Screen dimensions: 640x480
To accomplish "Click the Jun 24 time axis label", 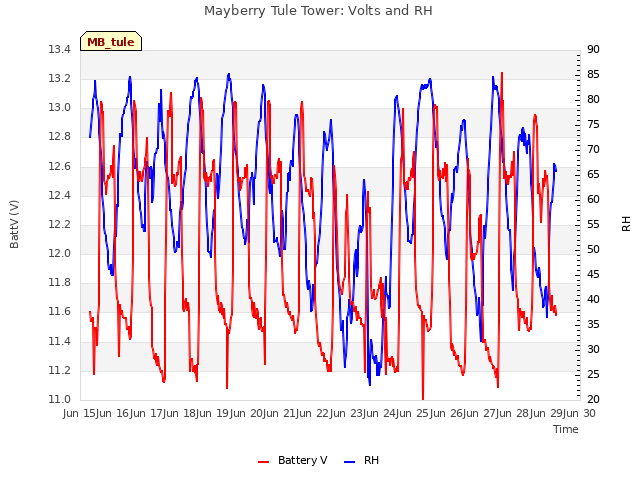I will pos(381,414).
